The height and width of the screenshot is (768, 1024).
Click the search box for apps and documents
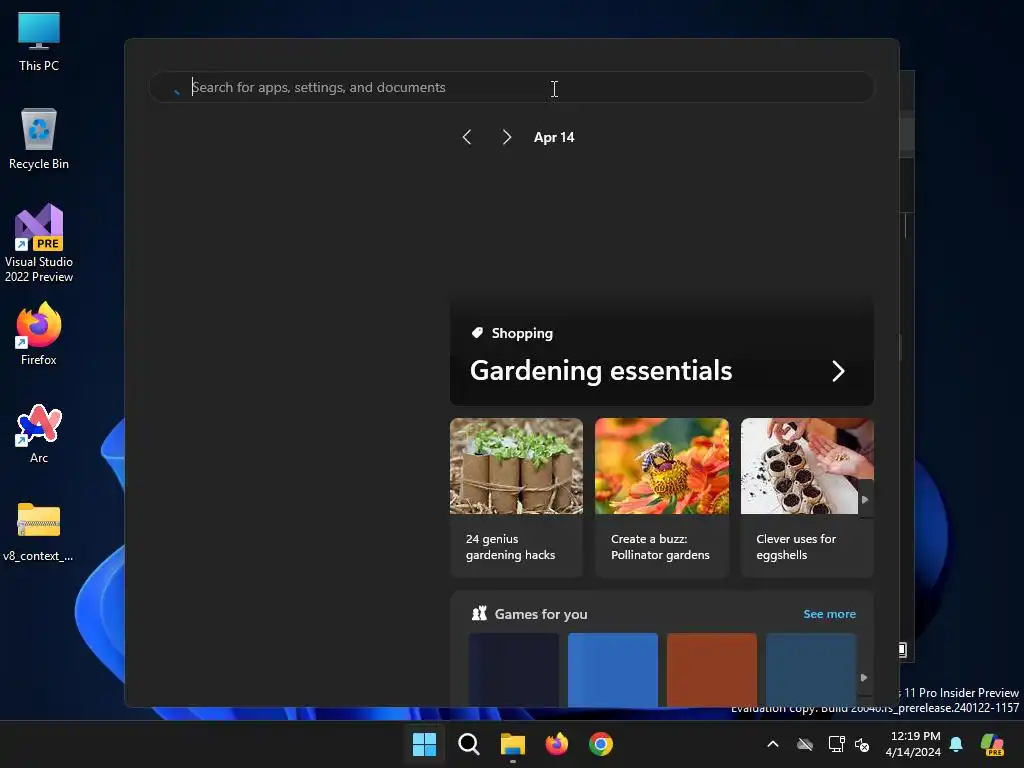pyautogui.click(x=512, y=87)
